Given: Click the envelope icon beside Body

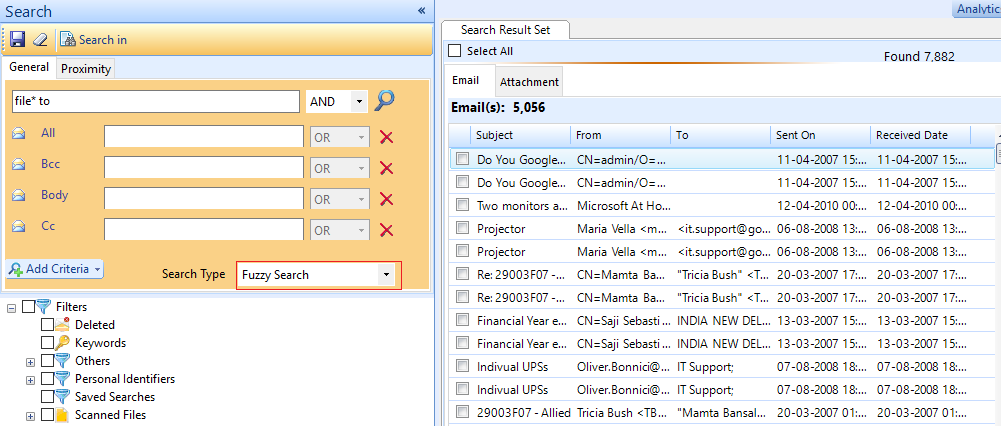Looking at the screenshot, I should click(x=19, y=195).
